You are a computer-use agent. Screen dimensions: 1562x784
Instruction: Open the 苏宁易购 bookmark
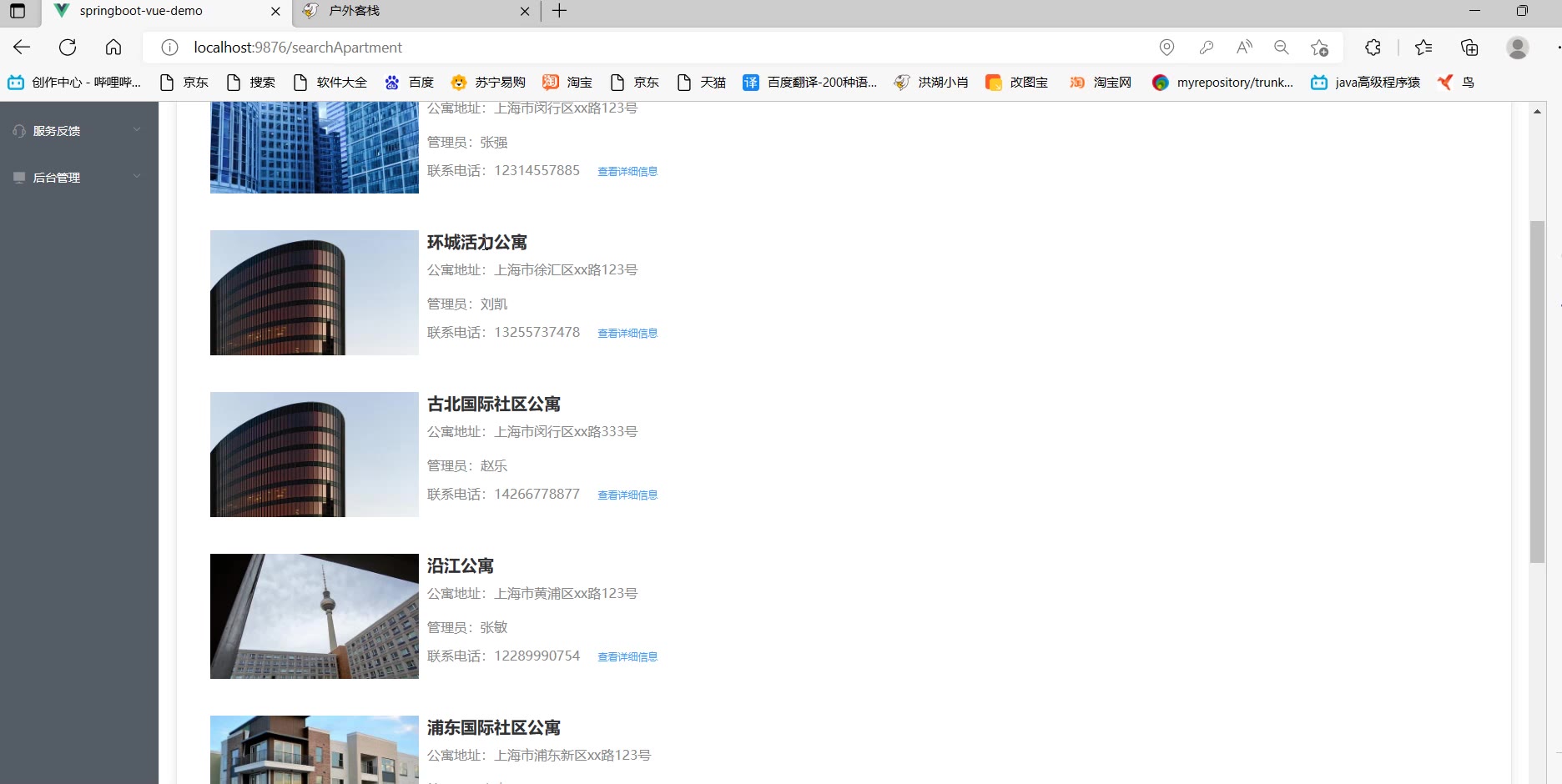point(488,82)
